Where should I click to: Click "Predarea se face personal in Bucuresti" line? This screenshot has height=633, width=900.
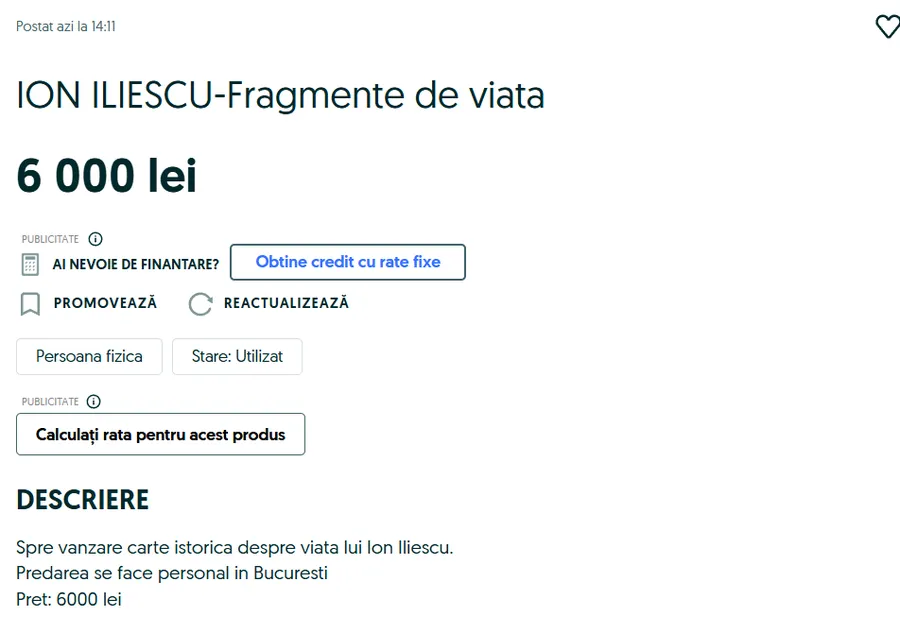coord(172,574)
